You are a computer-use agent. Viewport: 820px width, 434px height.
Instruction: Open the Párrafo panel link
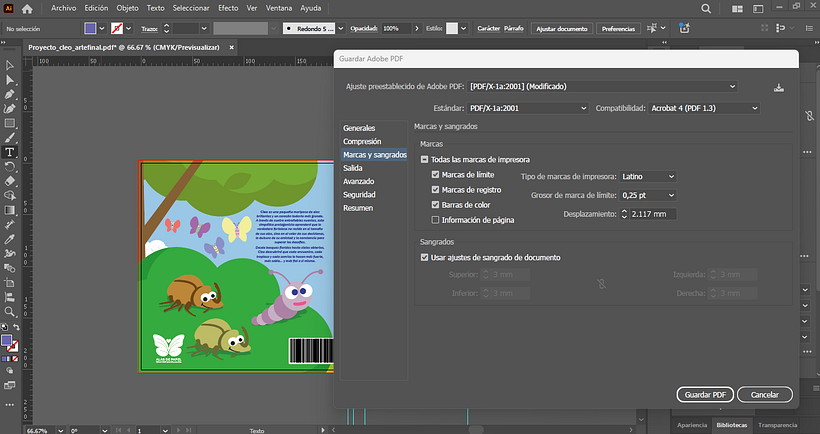tap(514, 29)
